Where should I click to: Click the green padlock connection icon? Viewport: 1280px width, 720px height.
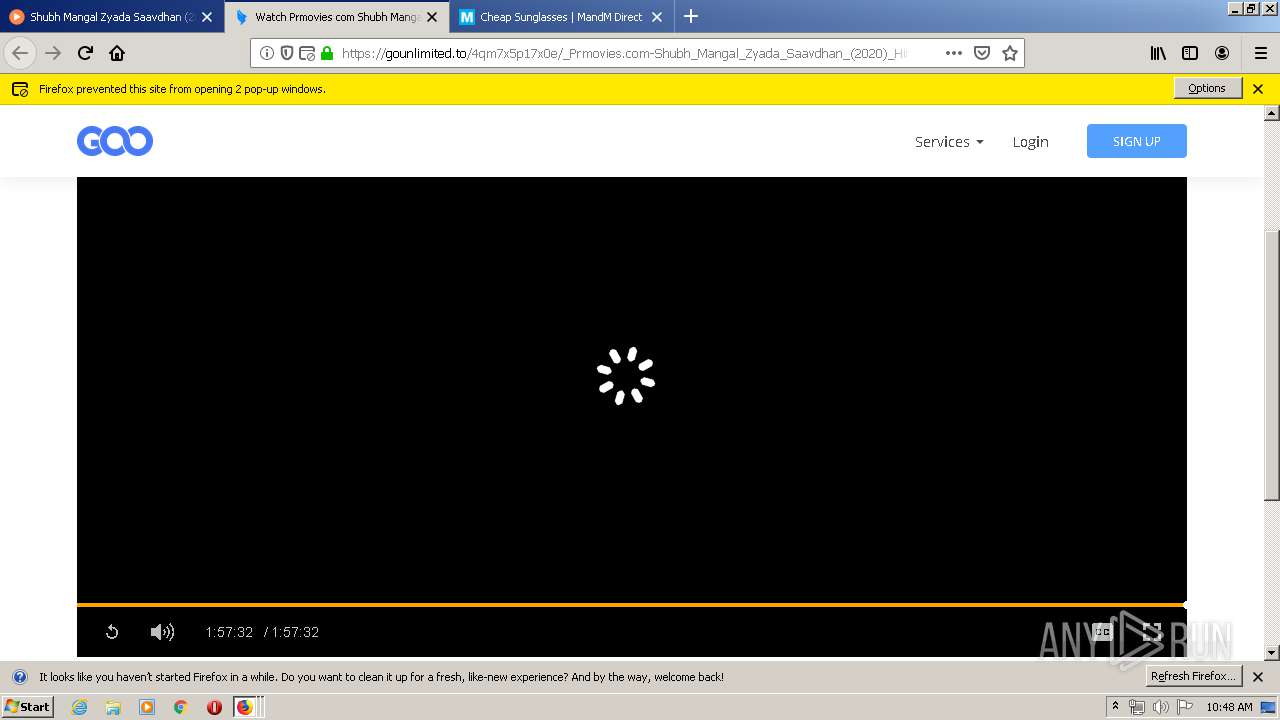(327, 53)
